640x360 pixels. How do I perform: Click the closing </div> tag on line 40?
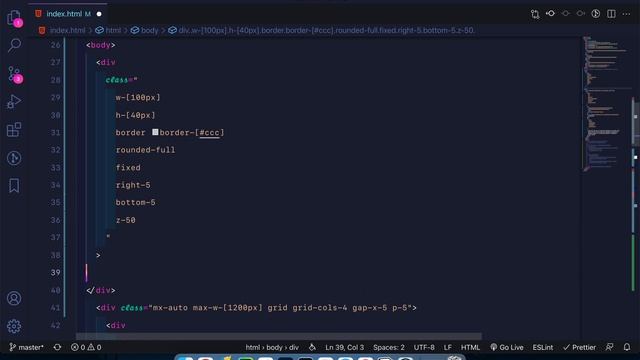101,290
